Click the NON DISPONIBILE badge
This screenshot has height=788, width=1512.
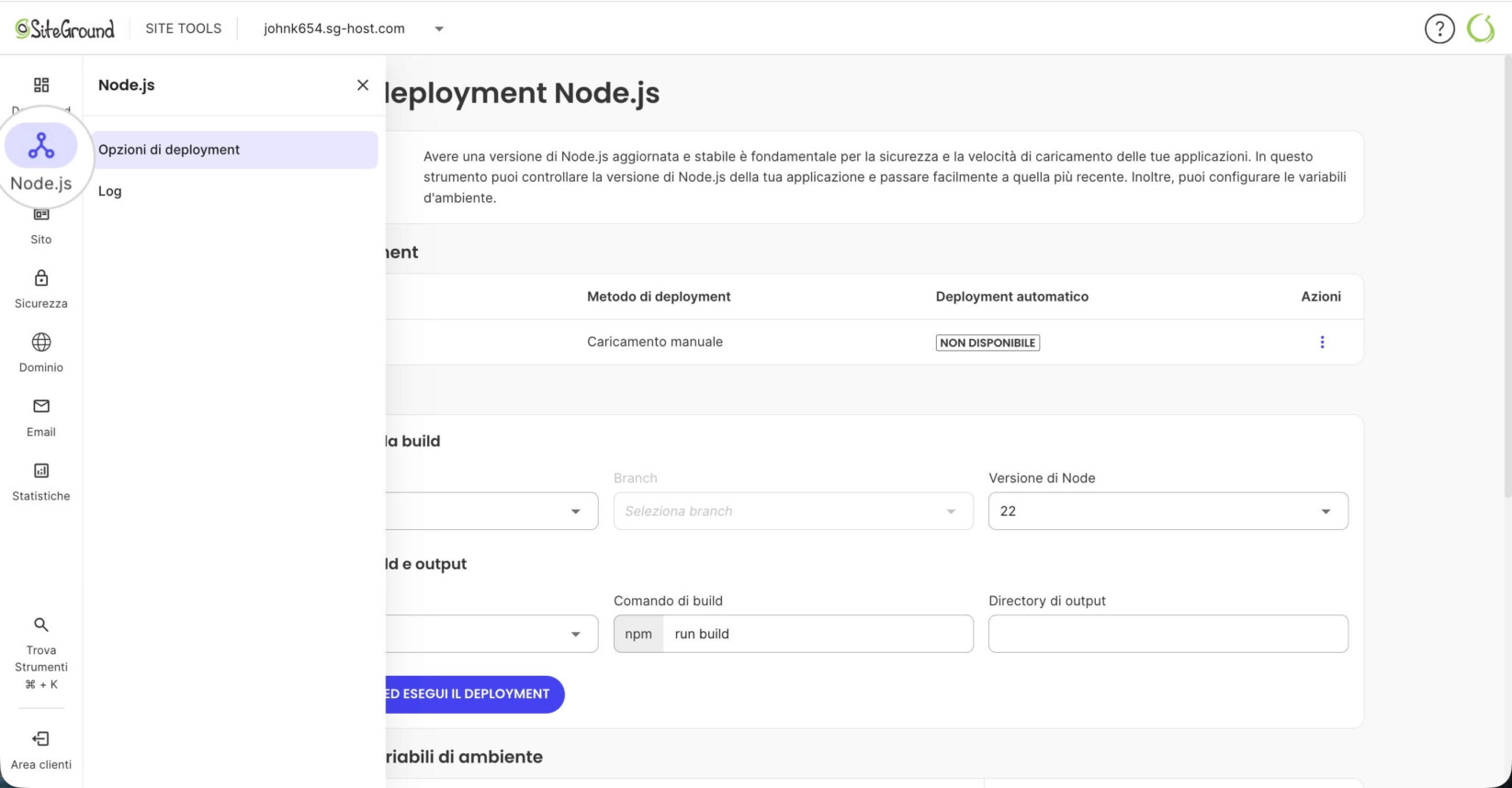click(x=987, y=343)
